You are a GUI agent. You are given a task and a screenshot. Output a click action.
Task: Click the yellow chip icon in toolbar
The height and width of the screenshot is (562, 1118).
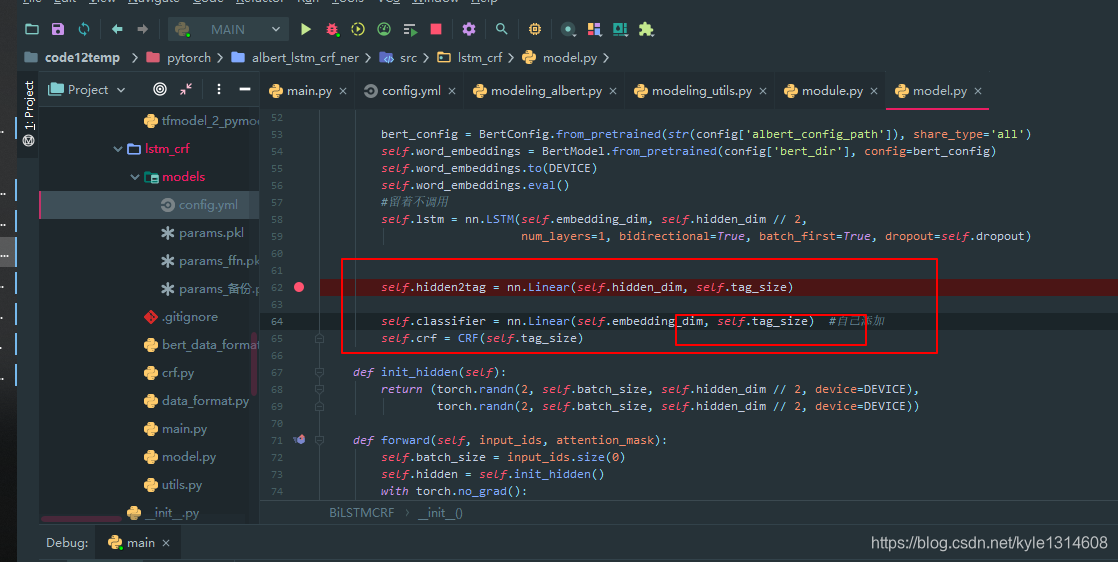[535, 29]
